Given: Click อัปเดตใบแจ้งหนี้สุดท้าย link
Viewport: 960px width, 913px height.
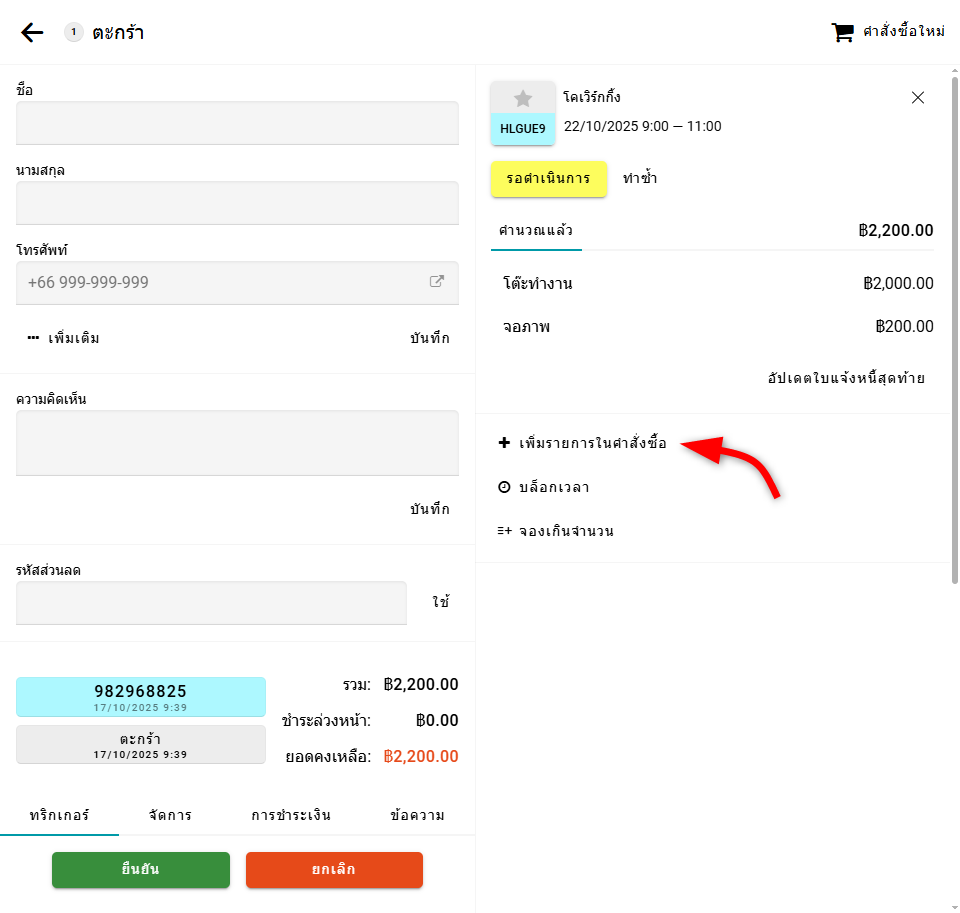Looking at the screenshot, I should (845, 378).
